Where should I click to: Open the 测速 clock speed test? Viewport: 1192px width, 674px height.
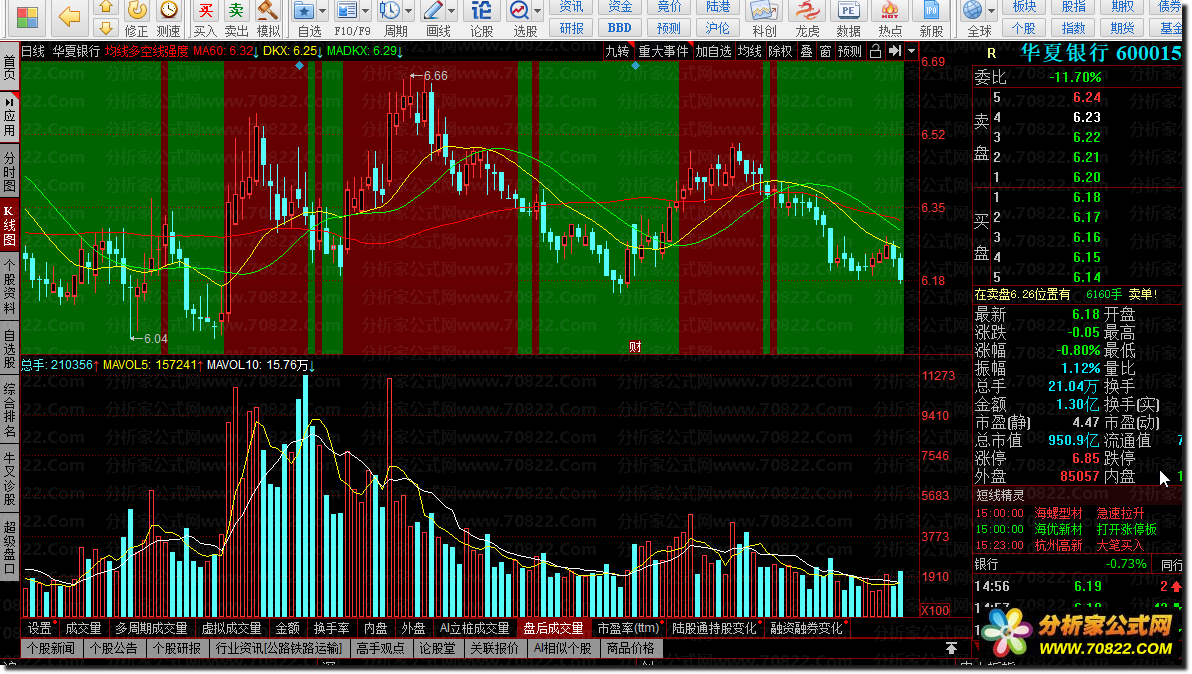click(x=169, y=18)
